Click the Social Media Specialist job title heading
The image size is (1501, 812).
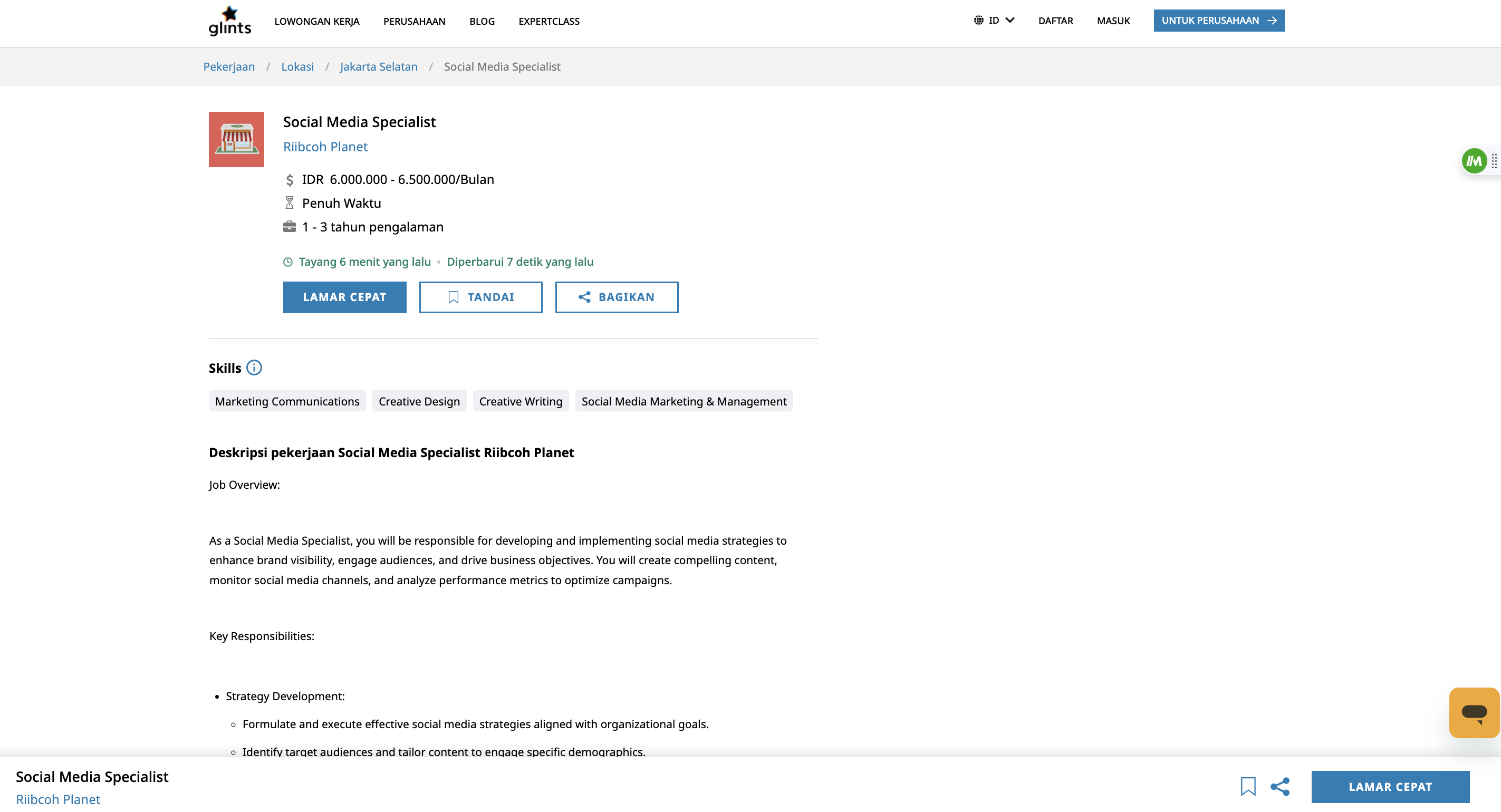[359, 122]
